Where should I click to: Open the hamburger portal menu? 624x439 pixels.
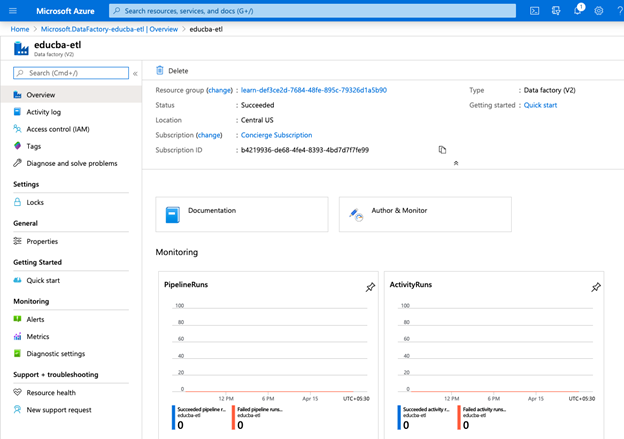[13, 11]
